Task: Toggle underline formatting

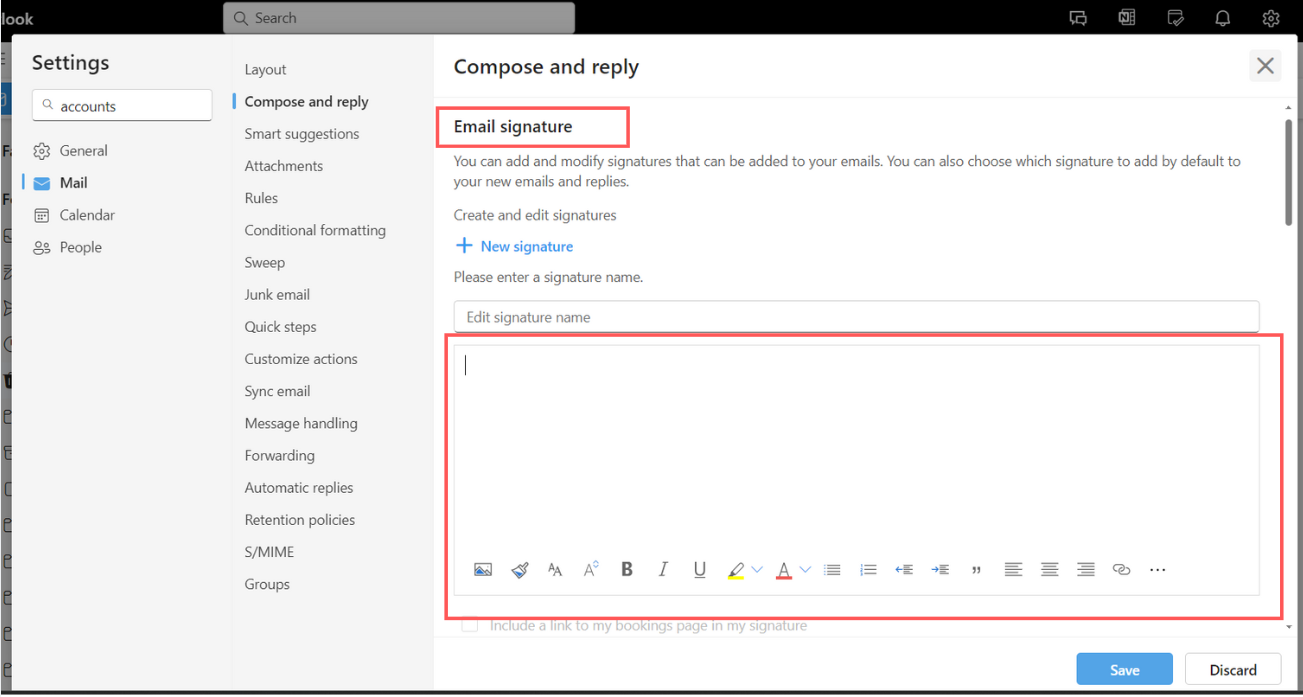Action: point(699,570)
